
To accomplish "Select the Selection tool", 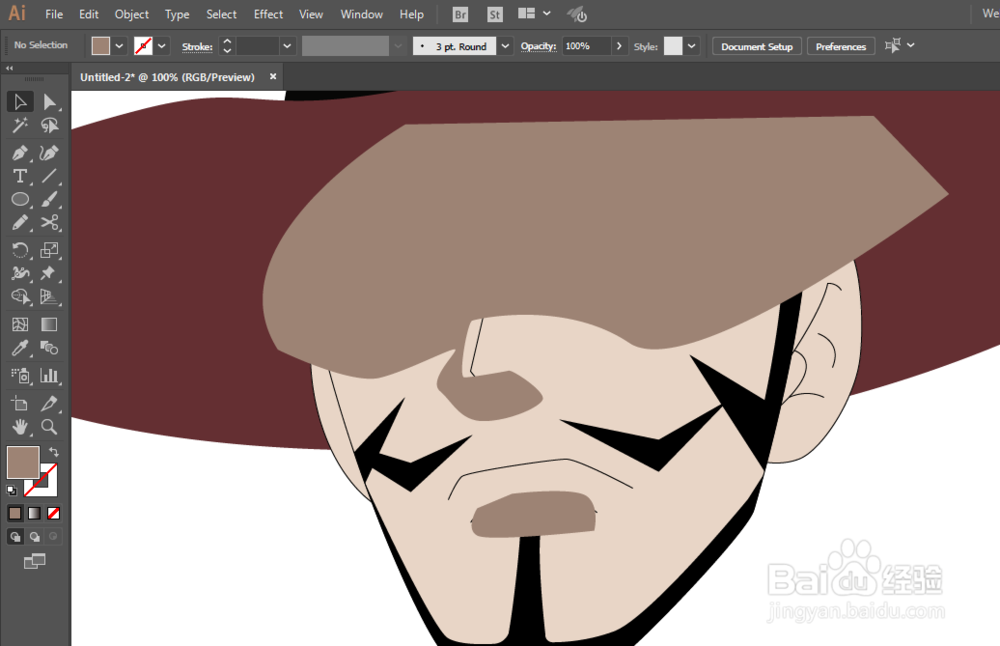I will 20,102.
